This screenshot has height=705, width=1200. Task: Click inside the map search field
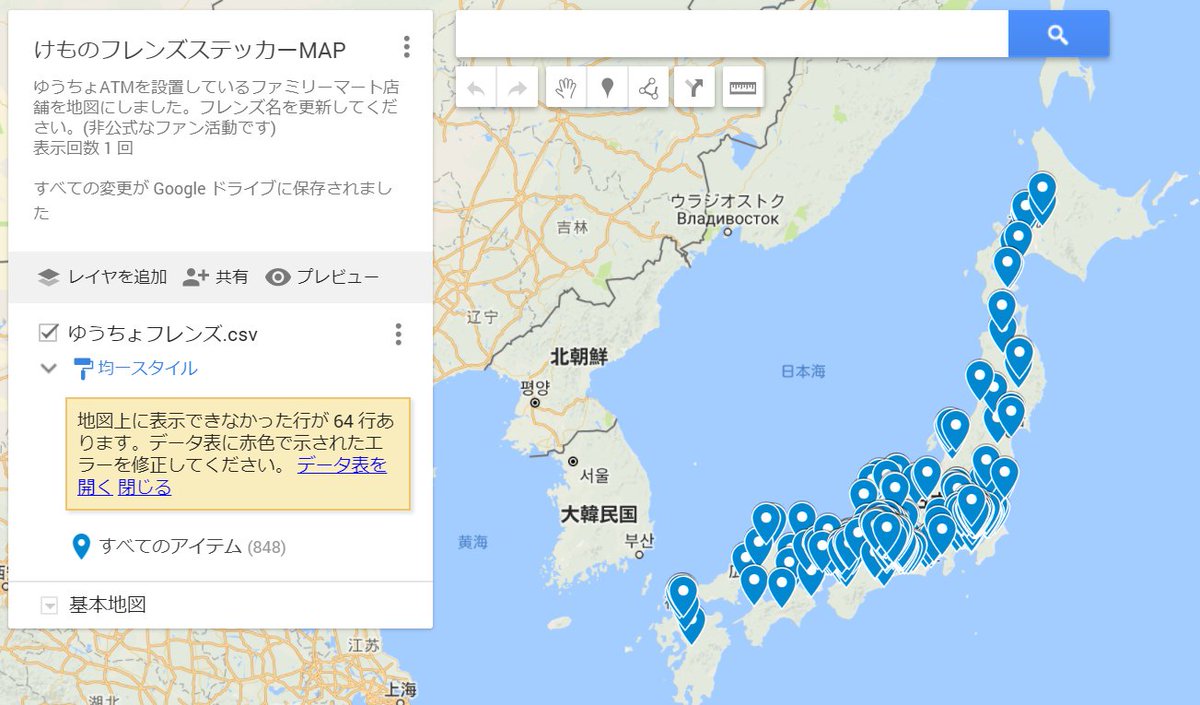pos(732,34)
